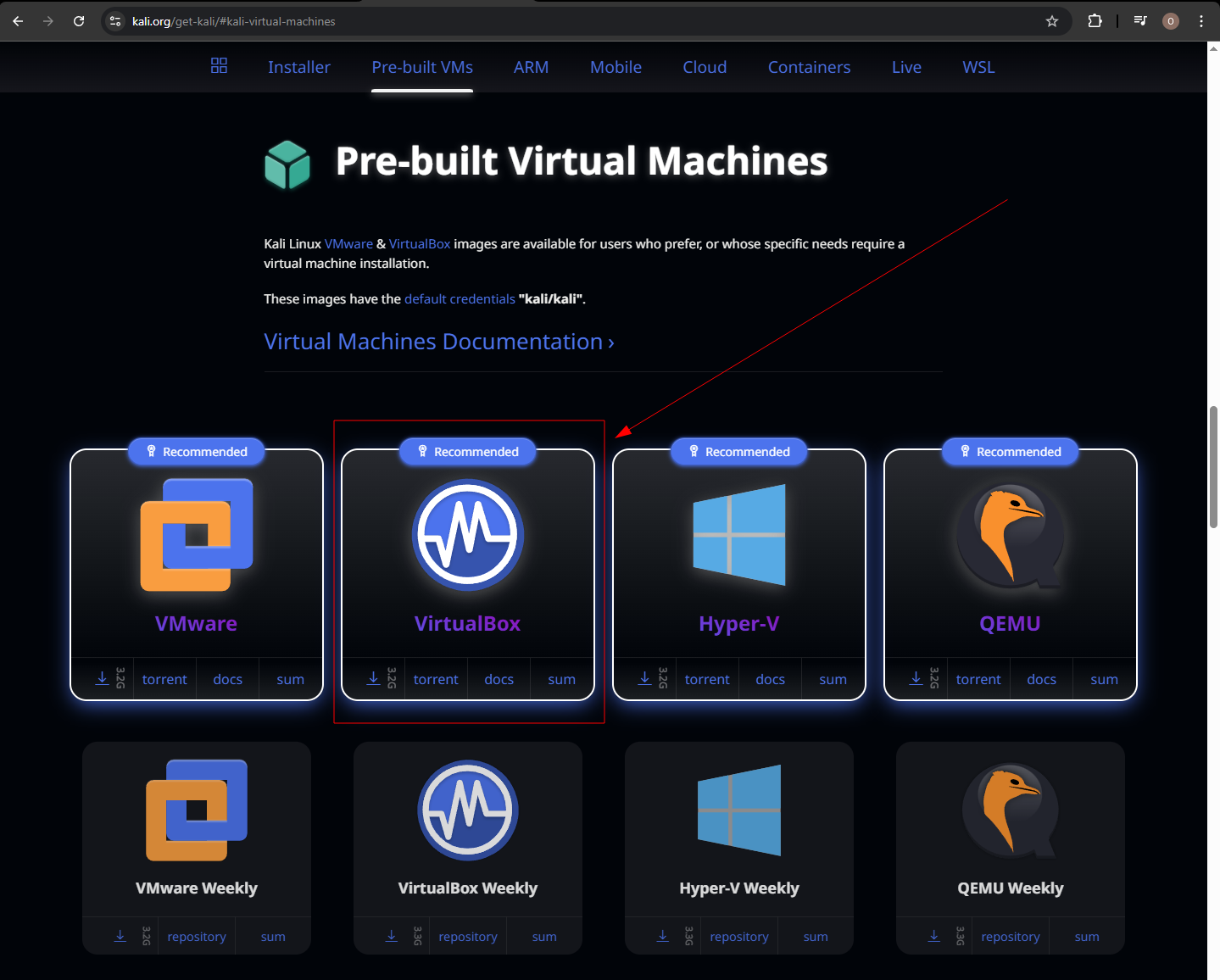Select the Pre-built VMs tab
Screen dimensions: 1220x980
click(x=422, y=67)
